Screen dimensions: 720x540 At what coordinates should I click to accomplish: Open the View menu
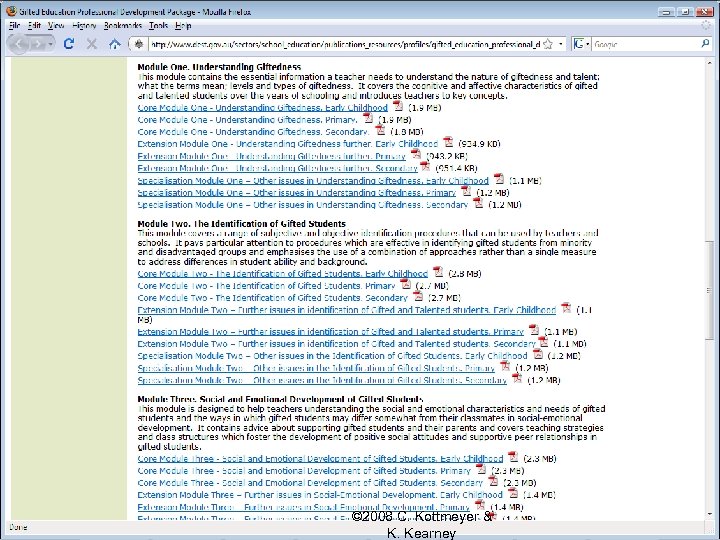[56, 26]
